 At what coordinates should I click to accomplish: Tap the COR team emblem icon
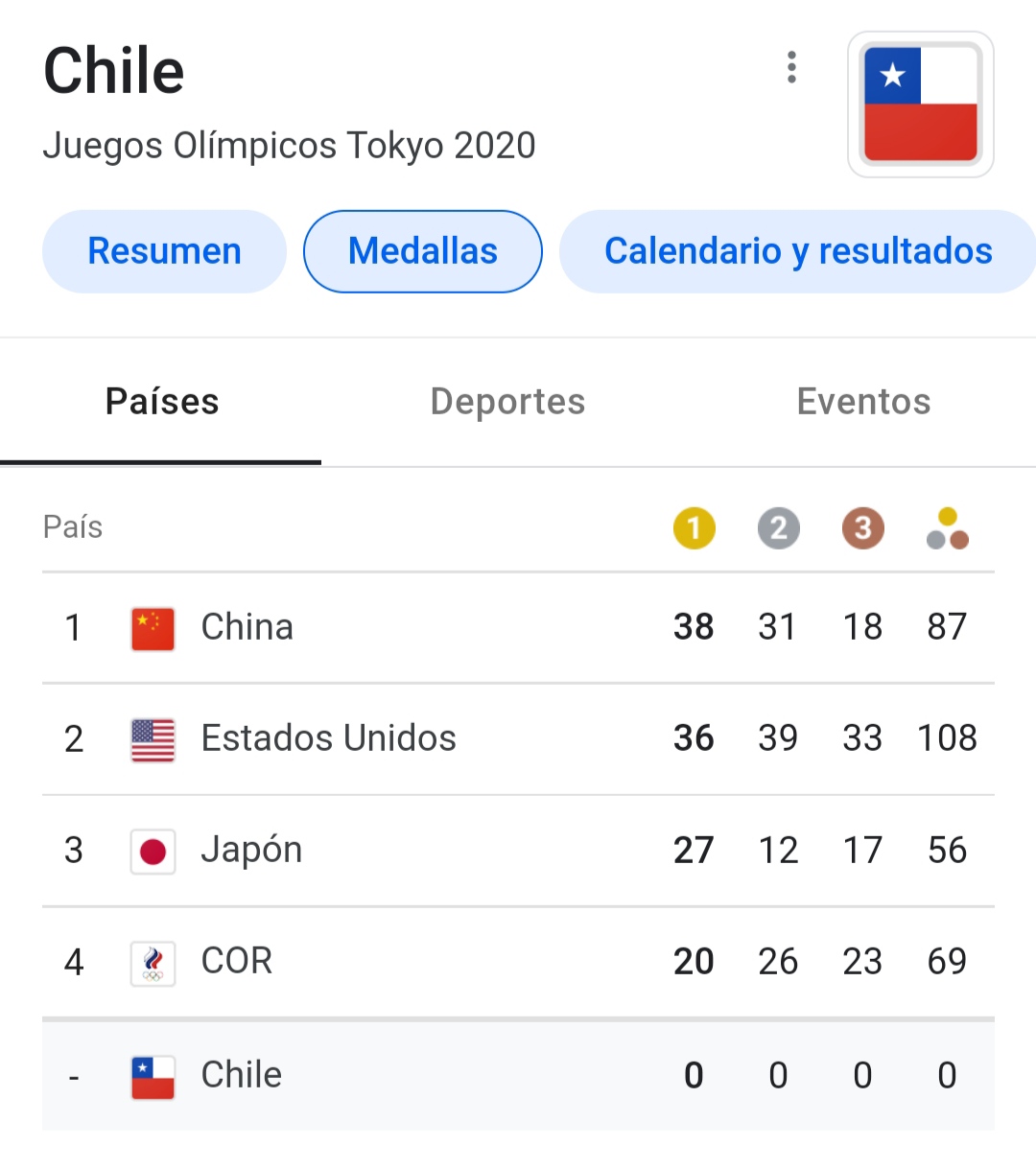153,963
